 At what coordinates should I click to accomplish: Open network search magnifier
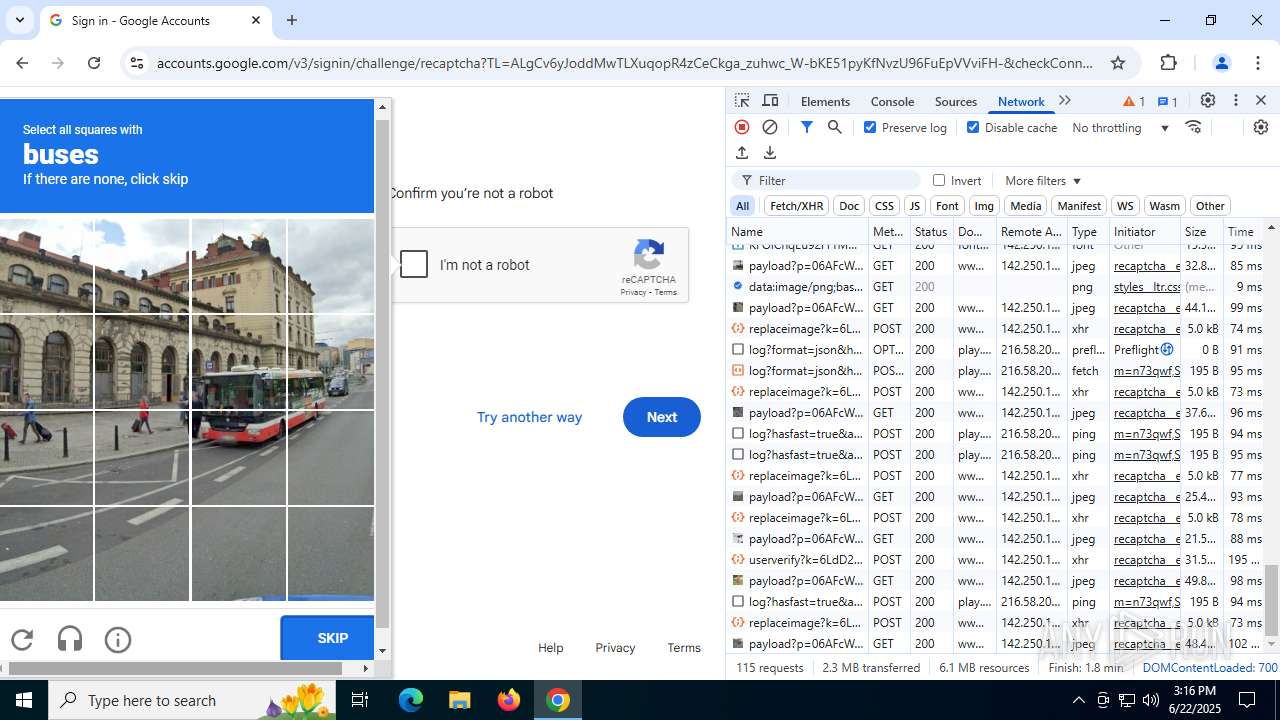click(835, 127)
